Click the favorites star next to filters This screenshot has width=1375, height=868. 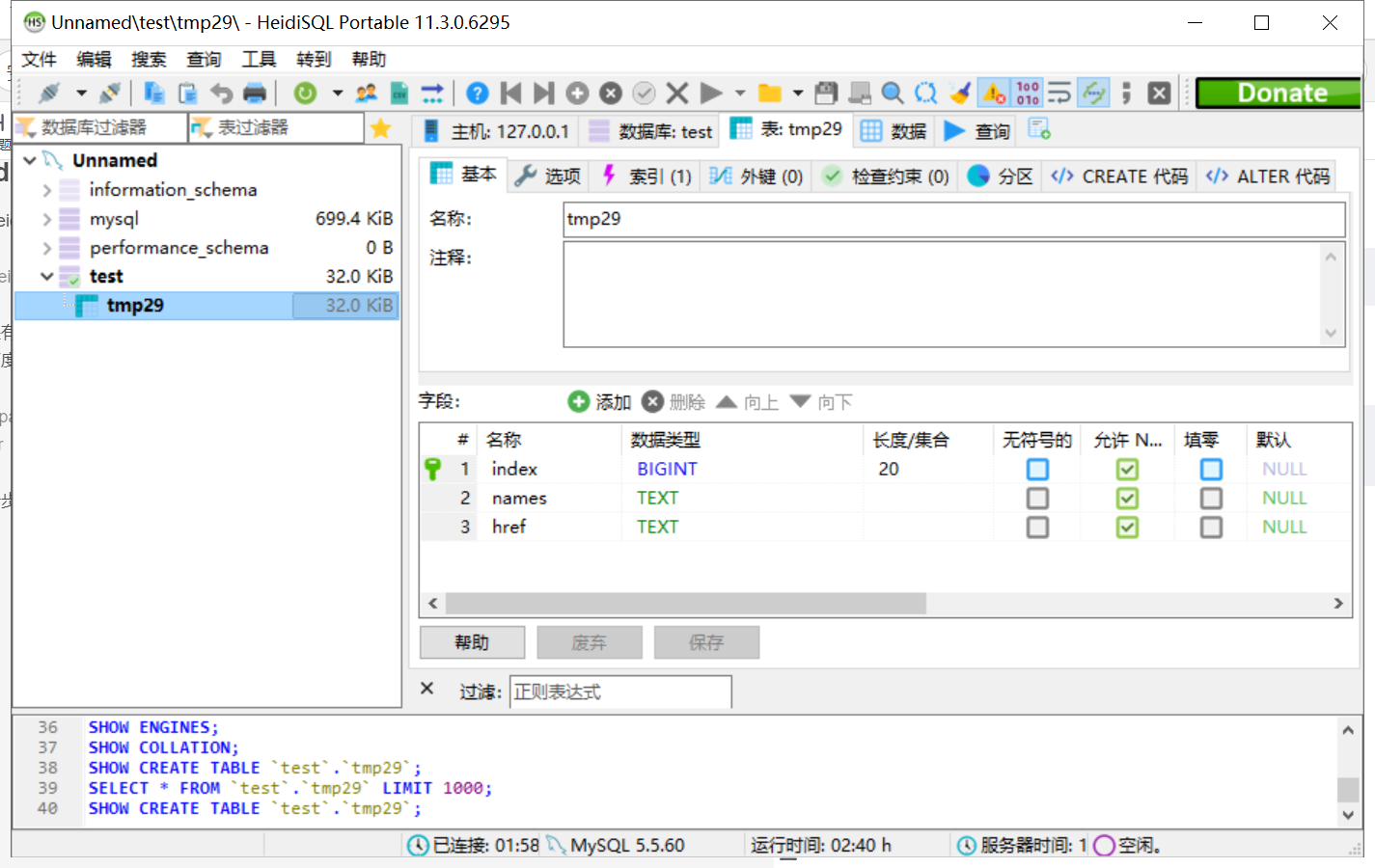pos(382,127)
